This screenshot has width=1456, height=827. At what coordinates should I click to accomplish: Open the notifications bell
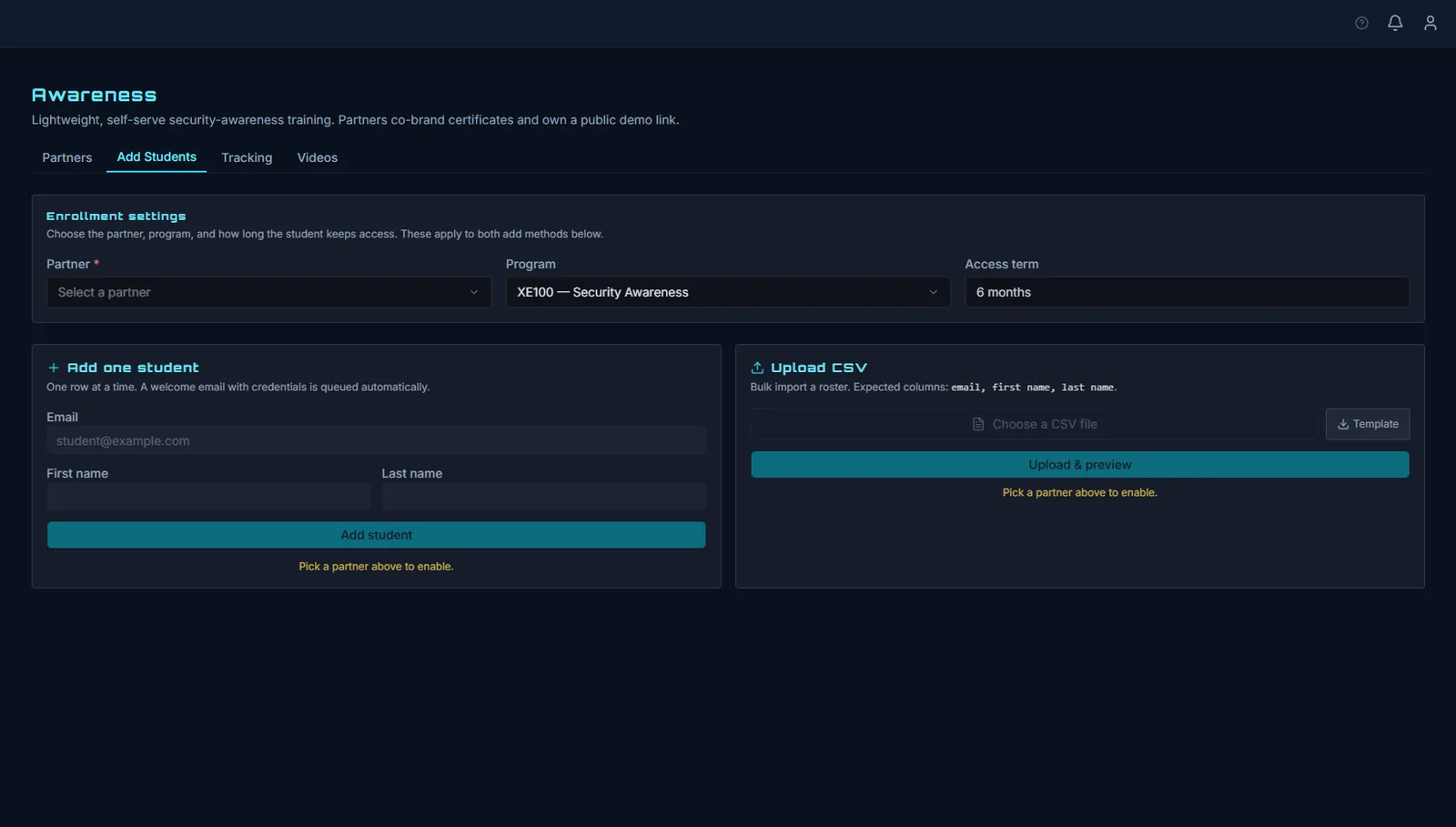[x=1395, y=23]
